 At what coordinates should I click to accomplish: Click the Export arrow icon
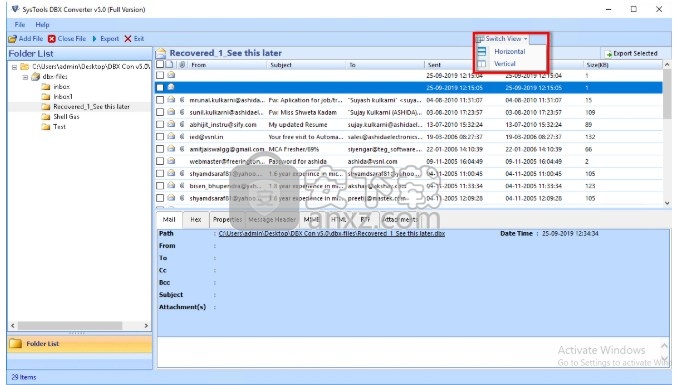95,39
